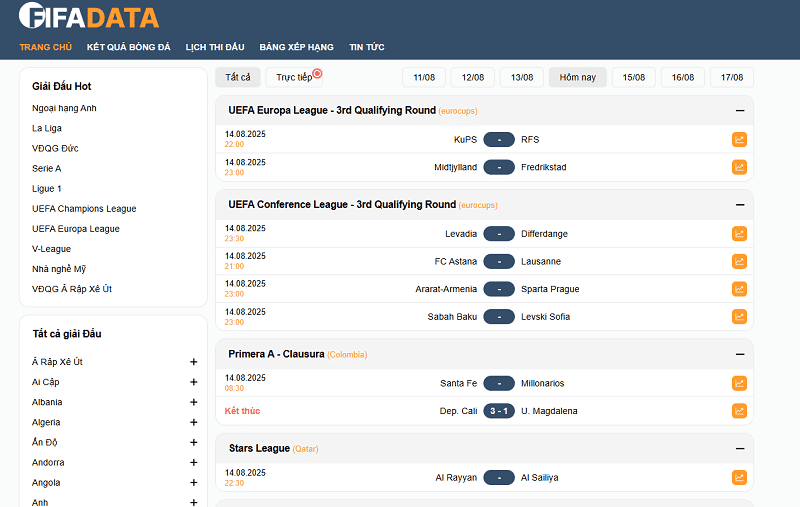
Task: Open stats chart icon for Midtjylland vs Fredrikstad
Action: click(739, 167)
